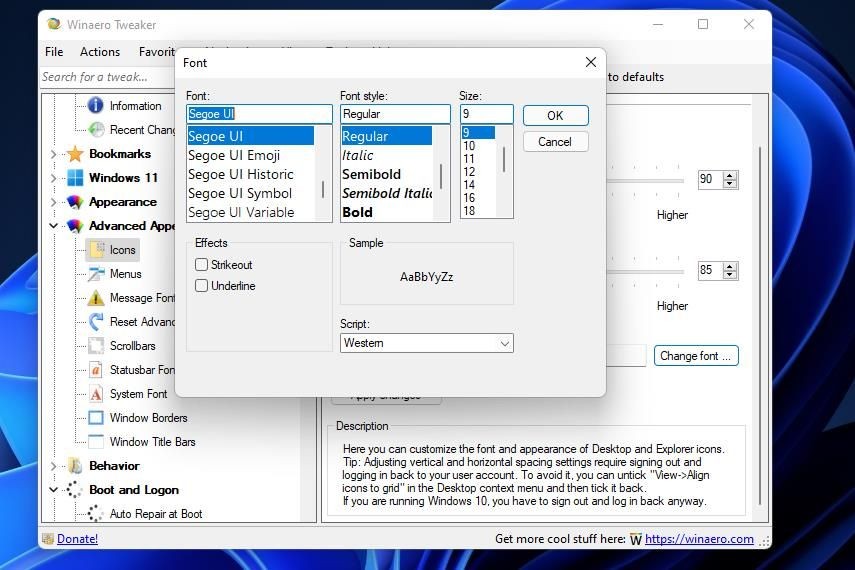Select the Window Borders icon

96,418
